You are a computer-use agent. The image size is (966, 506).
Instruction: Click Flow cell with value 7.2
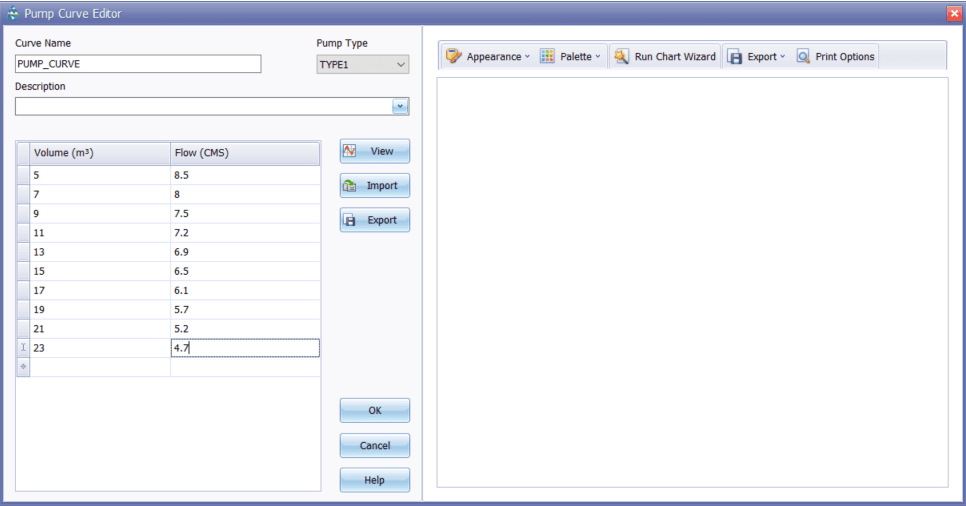tap(245, 233)
